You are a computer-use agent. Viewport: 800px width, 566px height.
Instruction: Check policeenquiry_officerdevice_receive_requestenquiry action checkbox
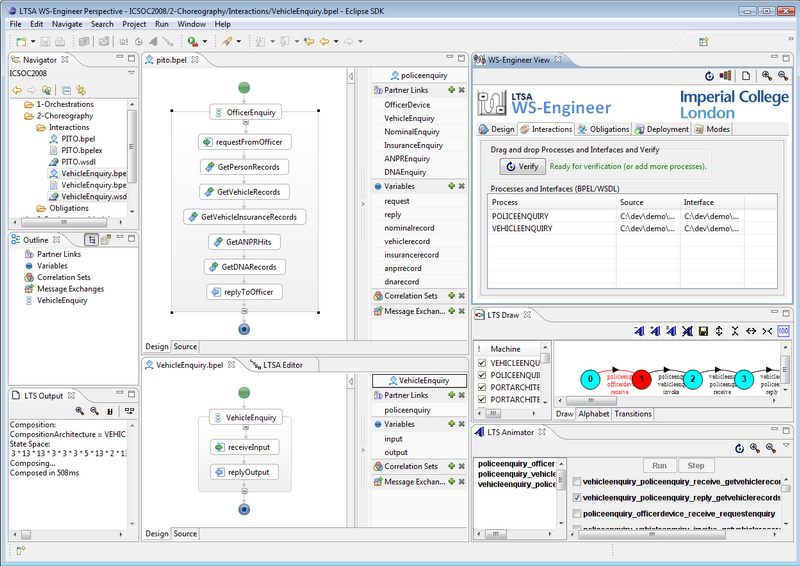[x=577, y=513]
